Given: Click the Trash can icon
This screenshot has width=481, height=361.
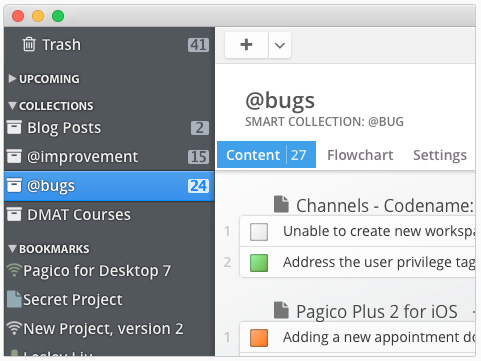Looking at the screenshot, I should [29, 44].
